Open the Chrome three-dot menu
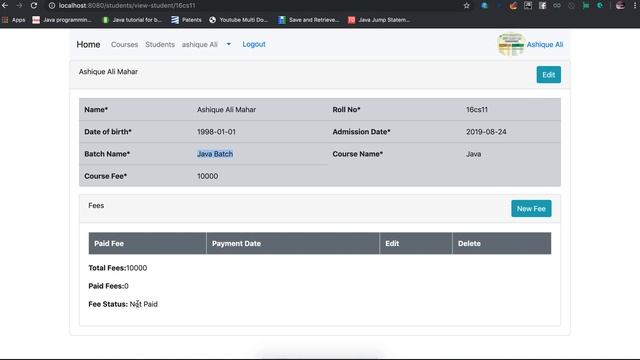This screenshot has width=640, height=360. coord(634,6)
